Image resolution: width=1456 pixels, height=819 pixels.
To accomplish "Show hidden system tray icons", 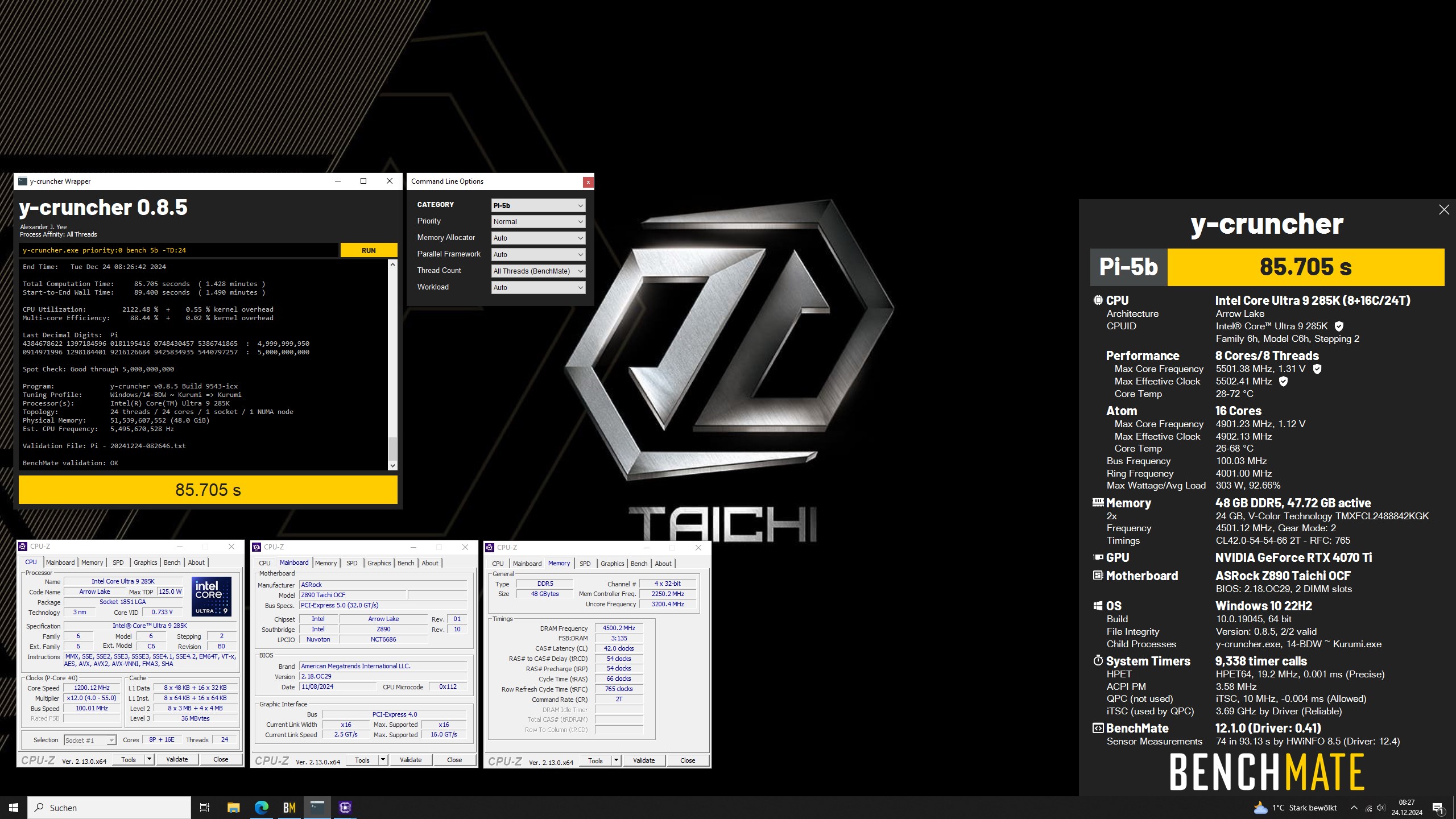I will point(1354,808).
